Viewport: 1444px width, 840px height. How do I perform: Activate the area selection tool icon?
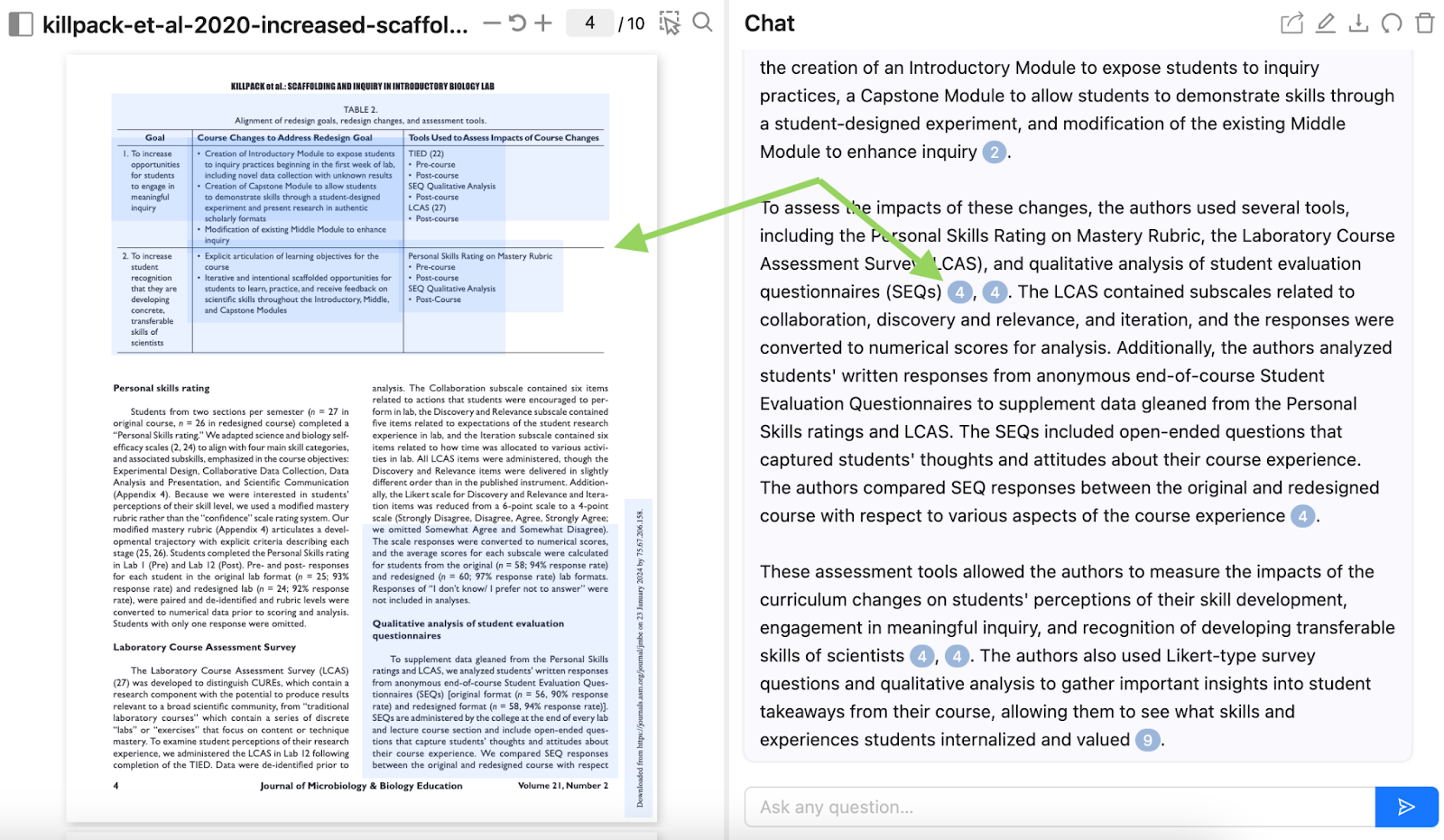[670, 23]
